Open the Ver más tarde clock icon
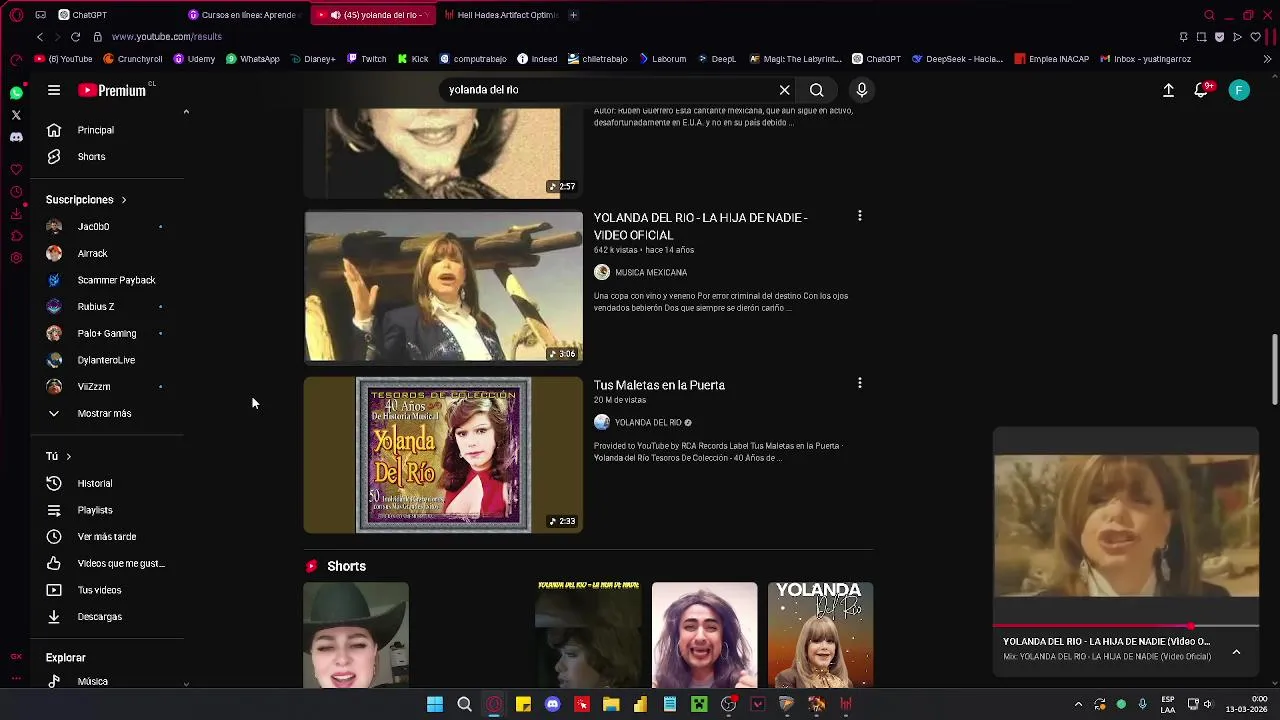 (54, 537)
